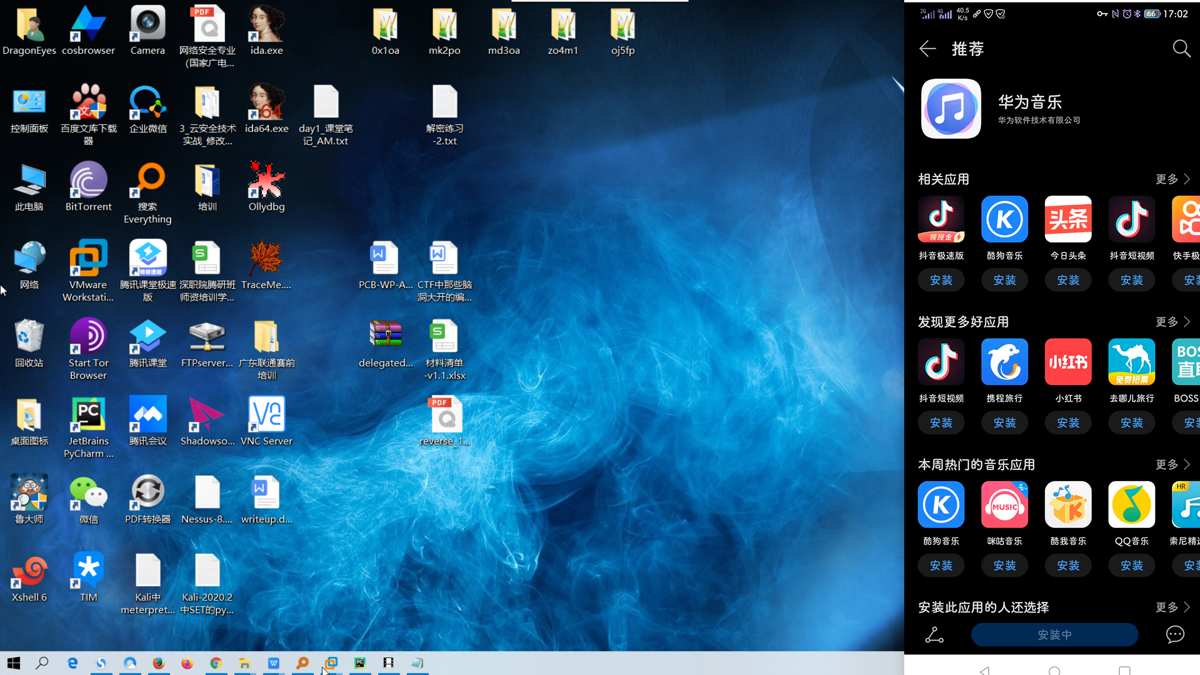Launch cosbrowser from the desktop
This screenshot has height=675, width=1200.
[x=88, y=31]
